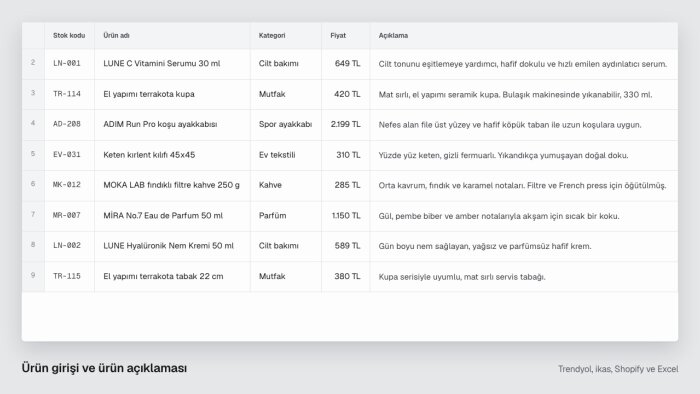Screen dimensions: 700x394
Task: Click Mutfak category in TR-115 row
Action: [x=286, y=276]
